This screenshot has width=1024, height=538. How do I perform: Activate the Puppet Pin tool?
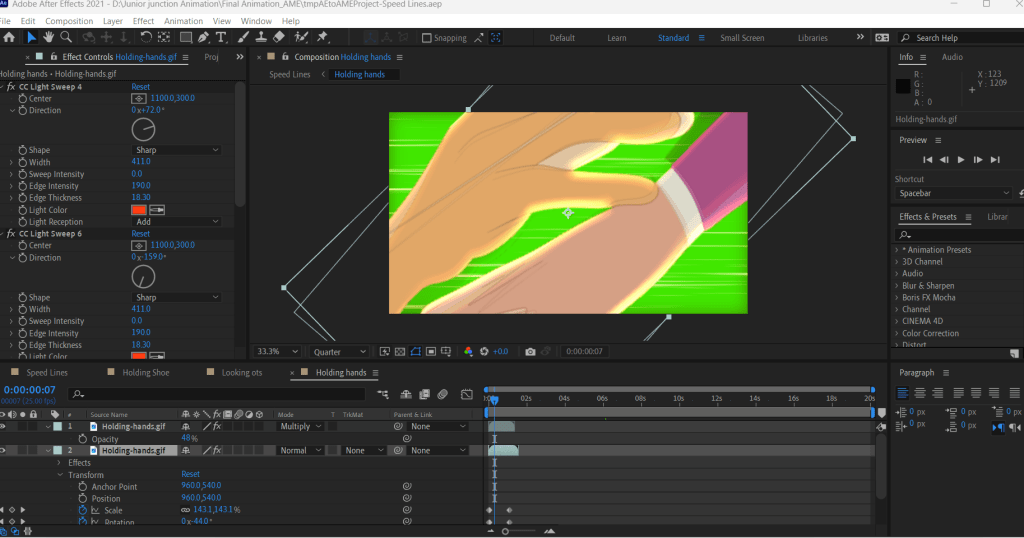322,38
